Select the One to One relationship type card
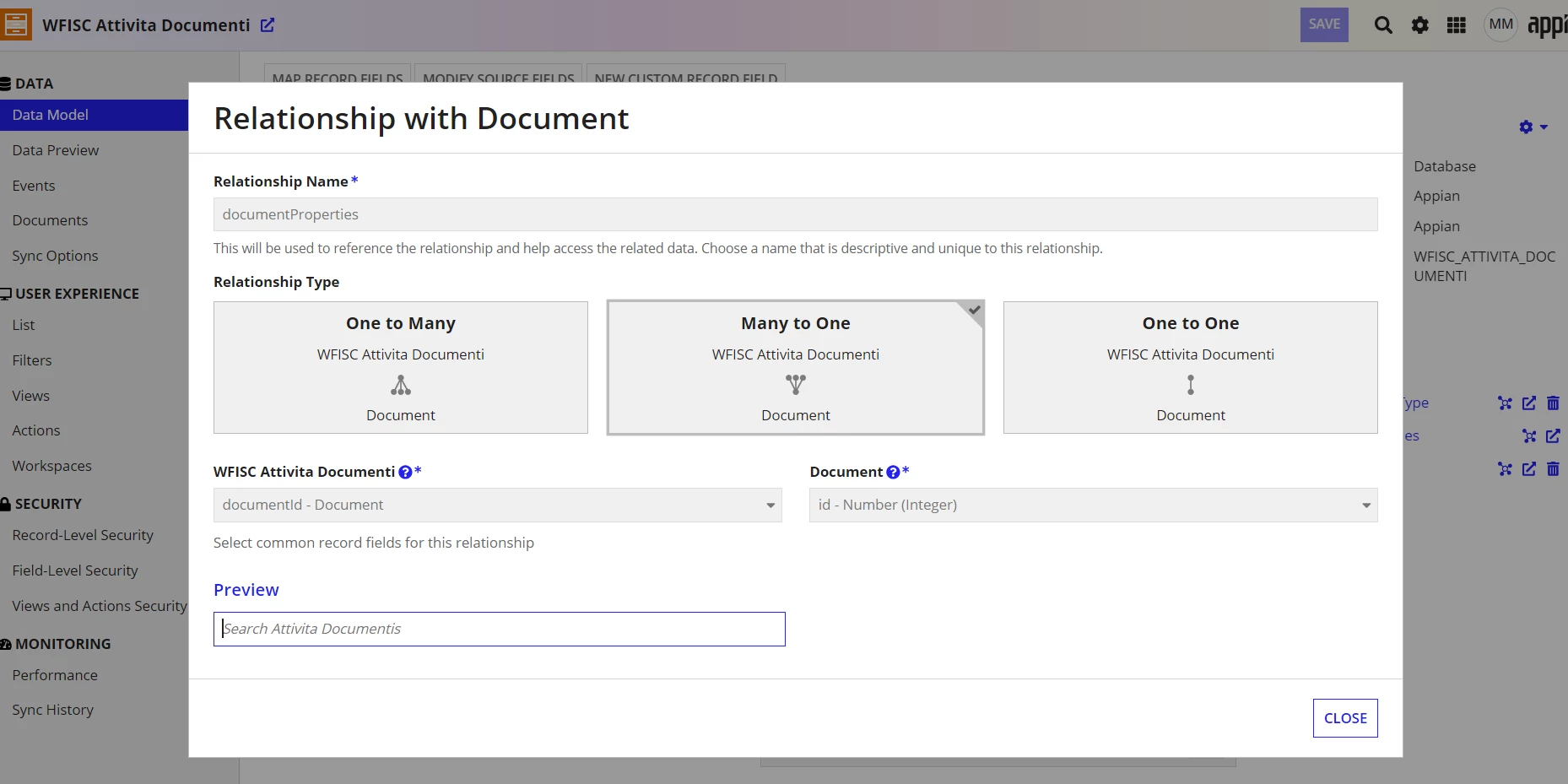The height and width of the screenshot is (784, 1568). pyautogui.click(x=1191, y=368)
